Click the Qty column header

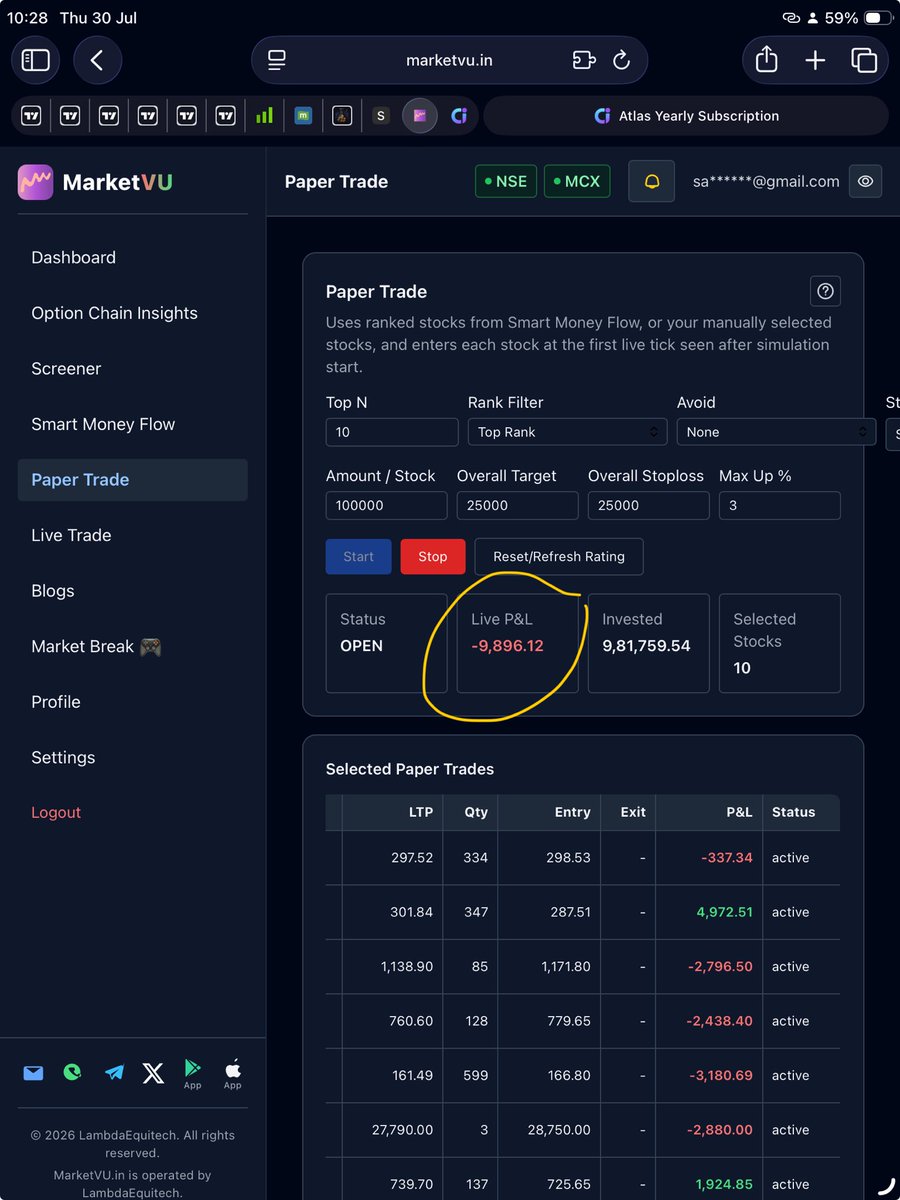tap(476, 812)
